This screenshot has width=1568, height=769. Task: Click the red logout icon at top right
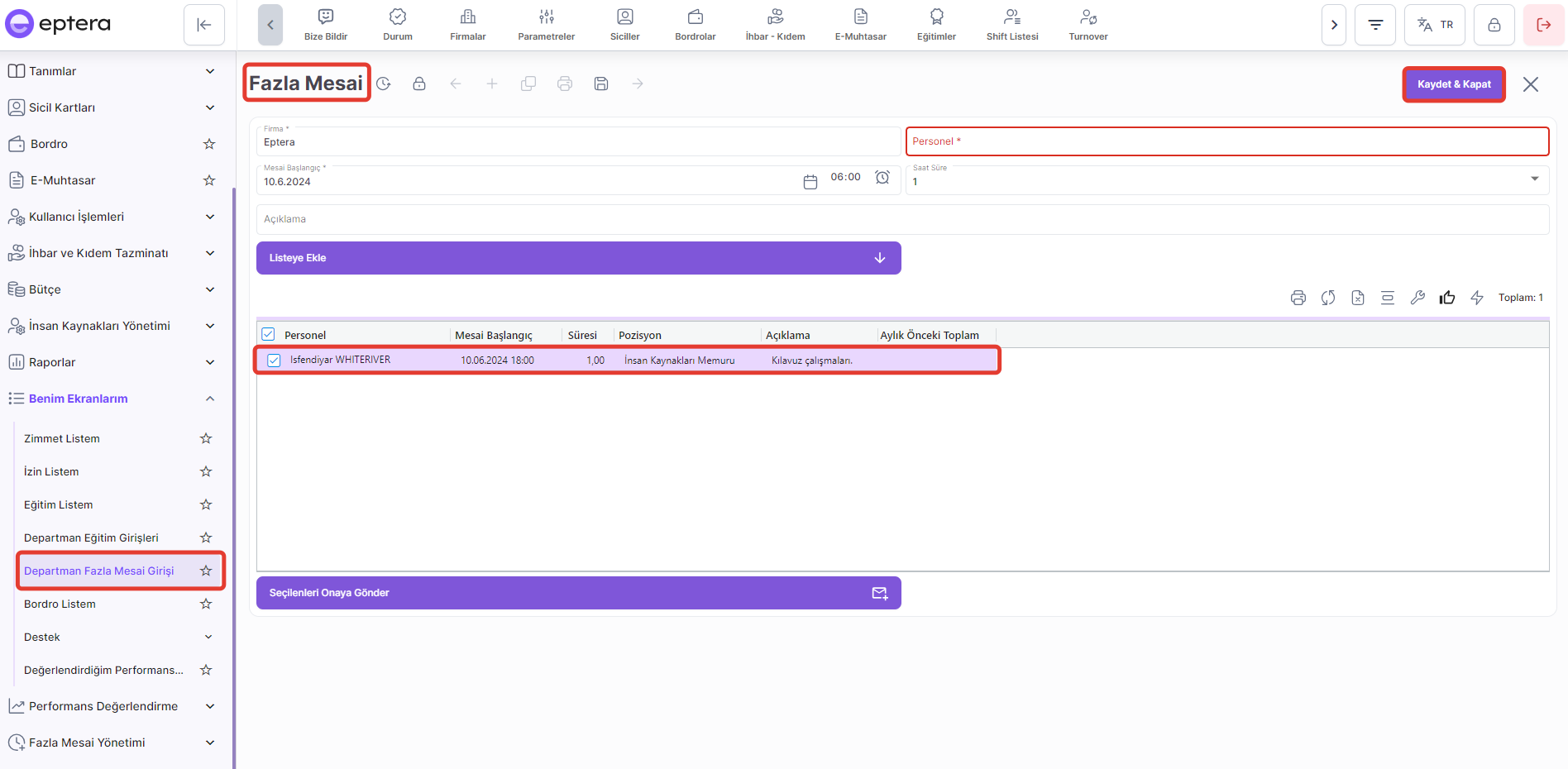pos(1543,25)
